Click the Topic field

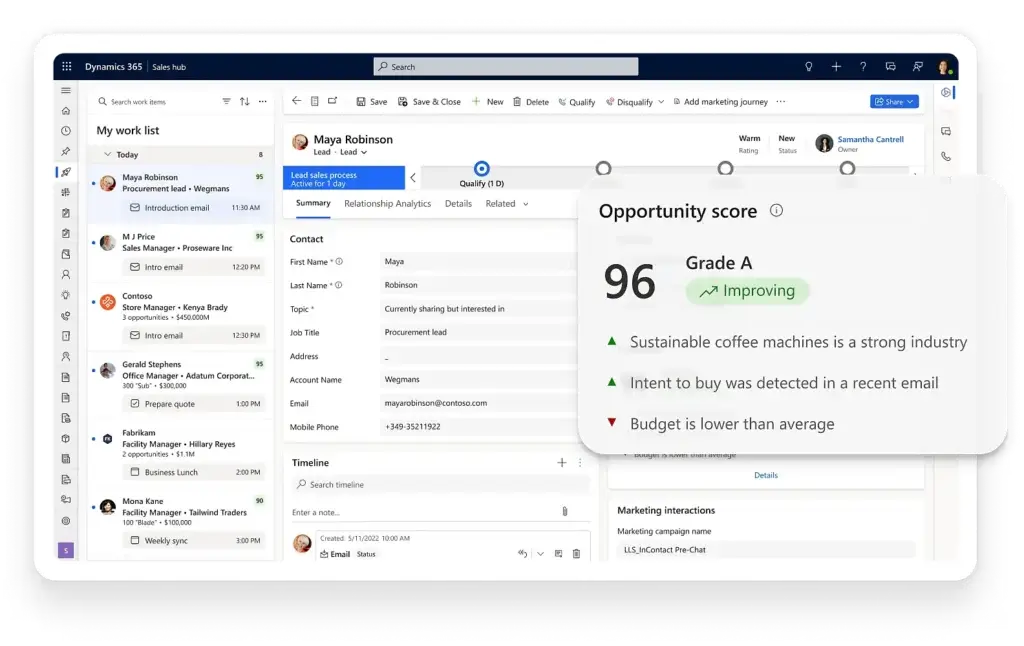click(x=478, y=308)
